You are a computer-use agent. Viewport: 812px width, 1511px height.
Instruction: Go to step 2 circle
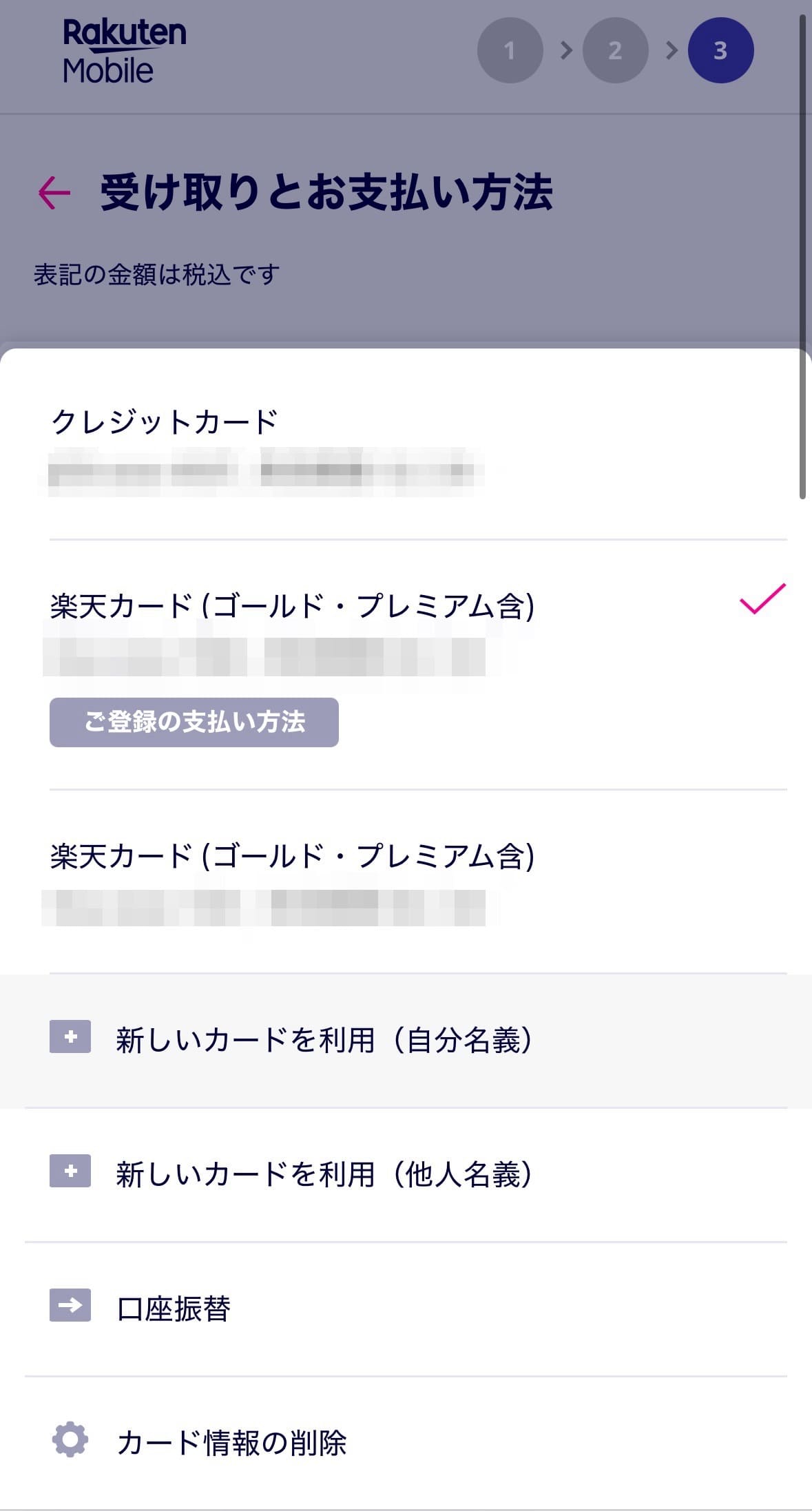tap(615, 50)
